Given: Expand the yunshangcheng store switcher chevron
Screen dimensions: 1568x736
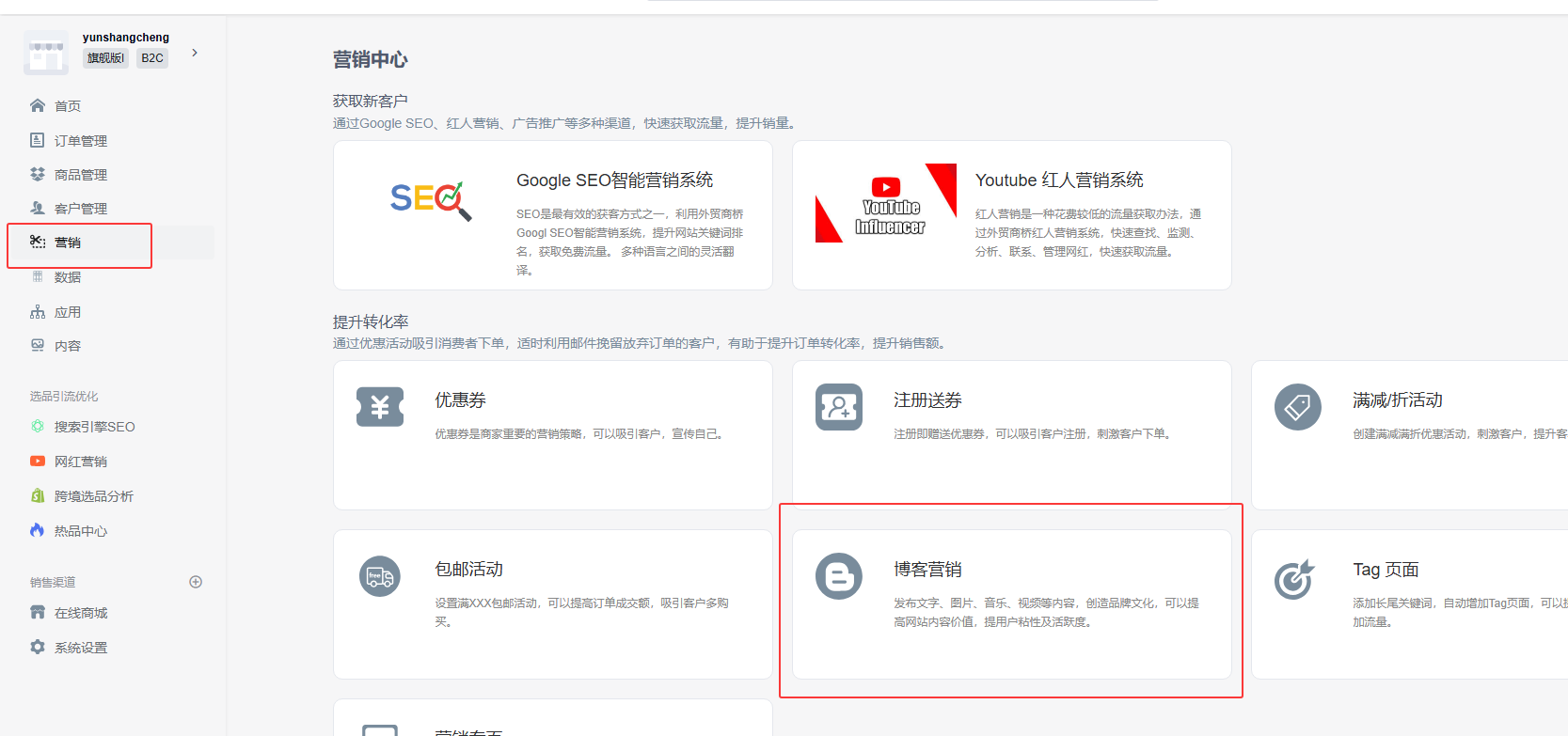Looking at the screenshot, I should click(195, 53).
